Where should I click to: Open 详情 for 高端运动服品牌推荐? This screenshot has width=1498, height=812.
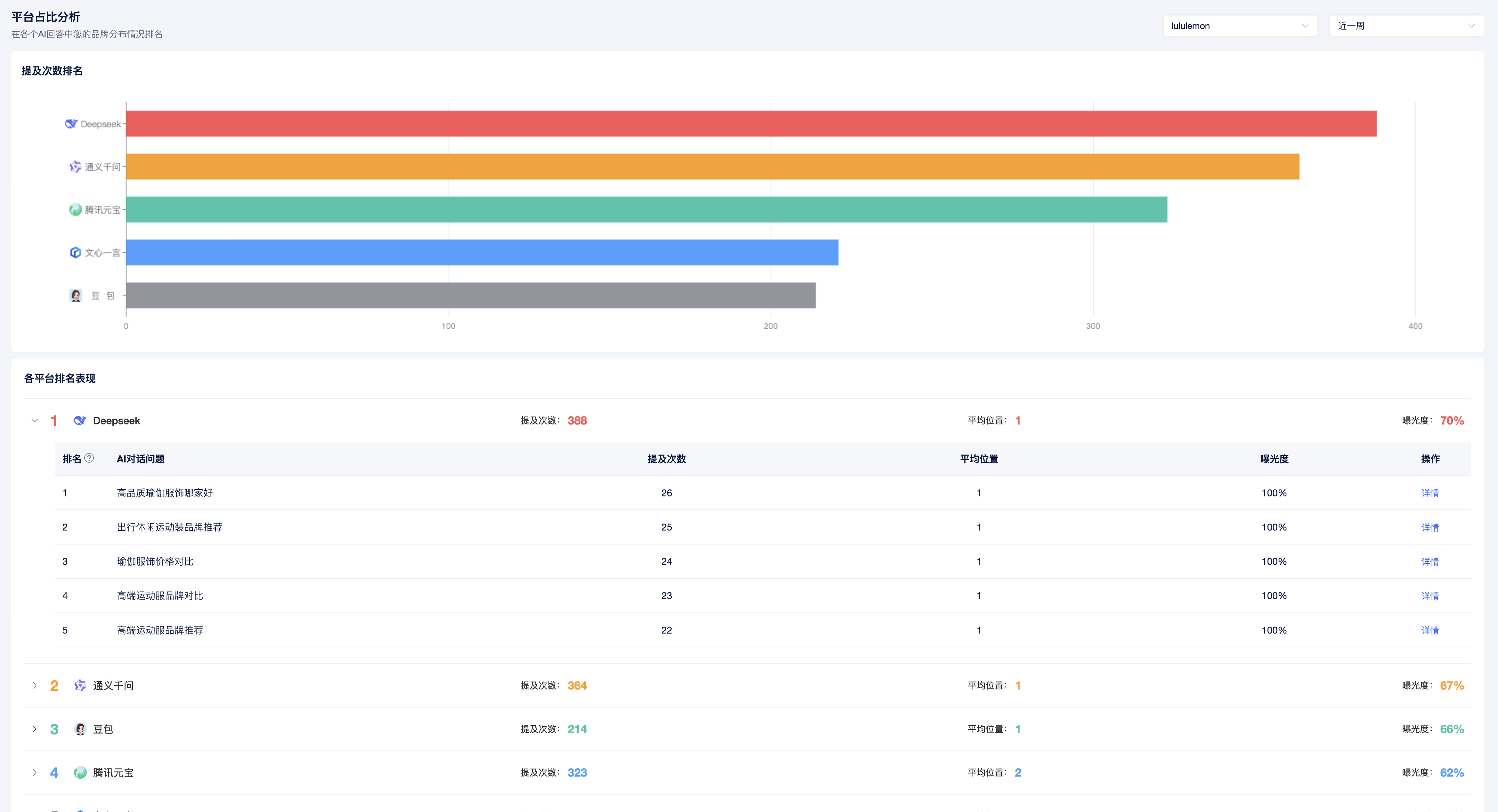click(x=1429, y=630)
